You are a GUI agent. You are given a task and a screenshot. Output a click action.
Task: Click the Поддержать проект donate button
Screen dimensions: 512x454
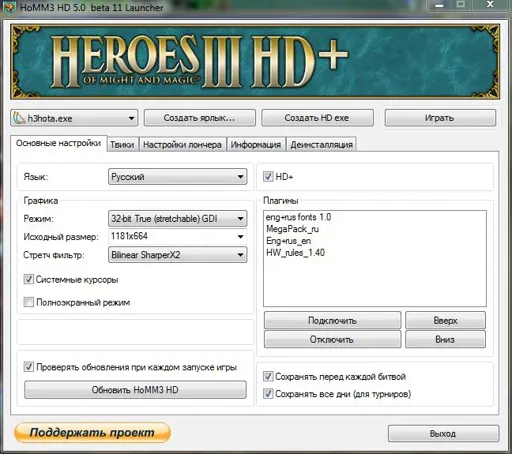coord(92,432)
